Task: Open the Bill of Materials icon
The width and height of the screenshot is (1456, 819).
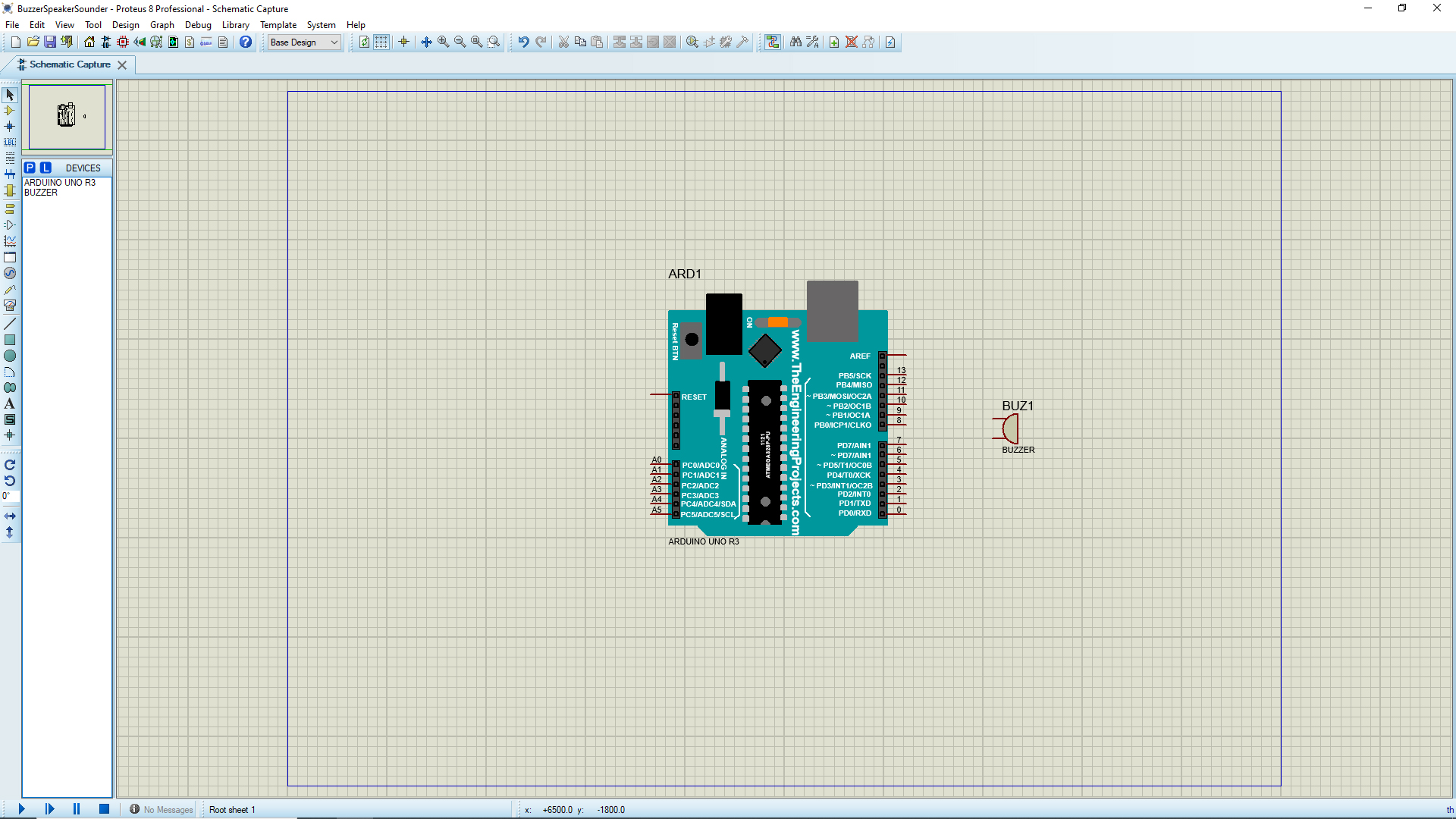Action: [189, 42]
